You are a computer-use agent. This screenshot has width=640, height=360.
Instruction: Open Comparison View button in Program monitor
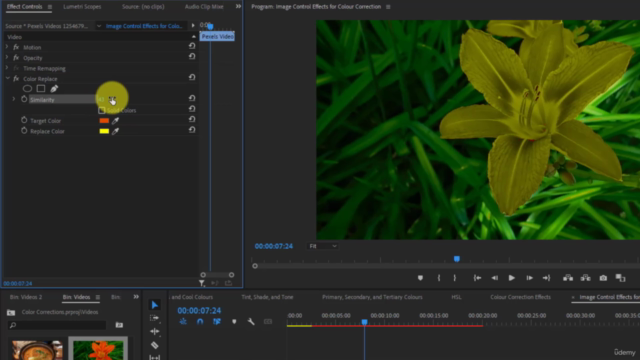(x=620, y=278)
